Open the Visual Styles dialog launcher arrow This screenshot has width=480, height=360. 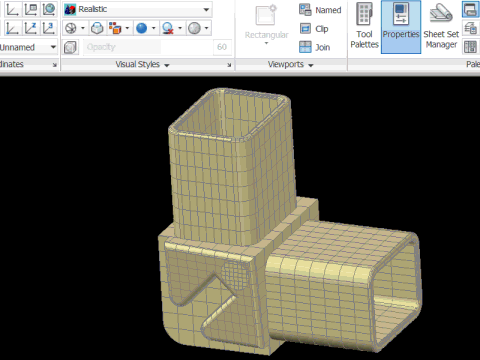229,65
